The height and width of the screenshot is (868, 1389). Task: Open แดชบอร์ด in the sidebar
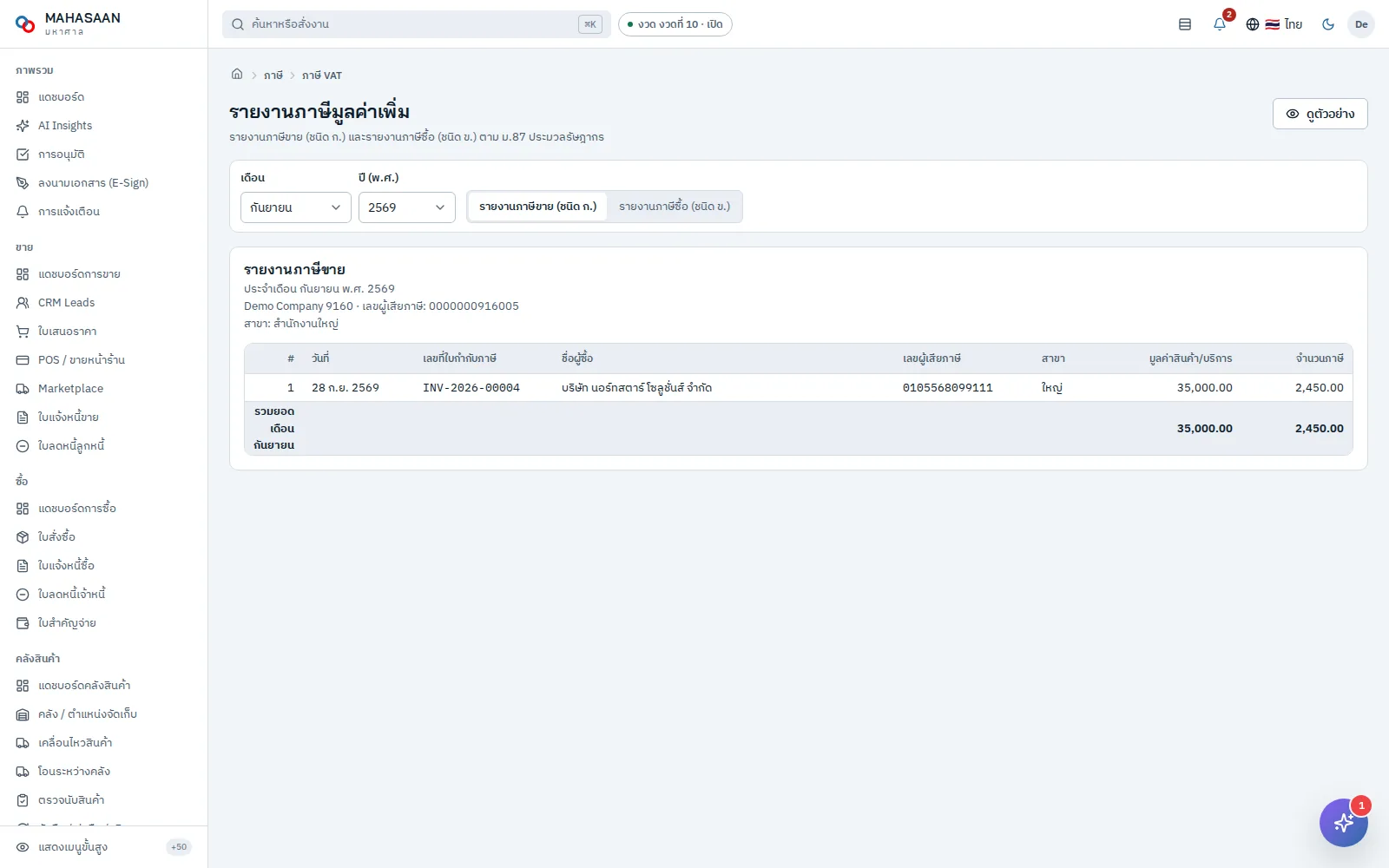104,97
